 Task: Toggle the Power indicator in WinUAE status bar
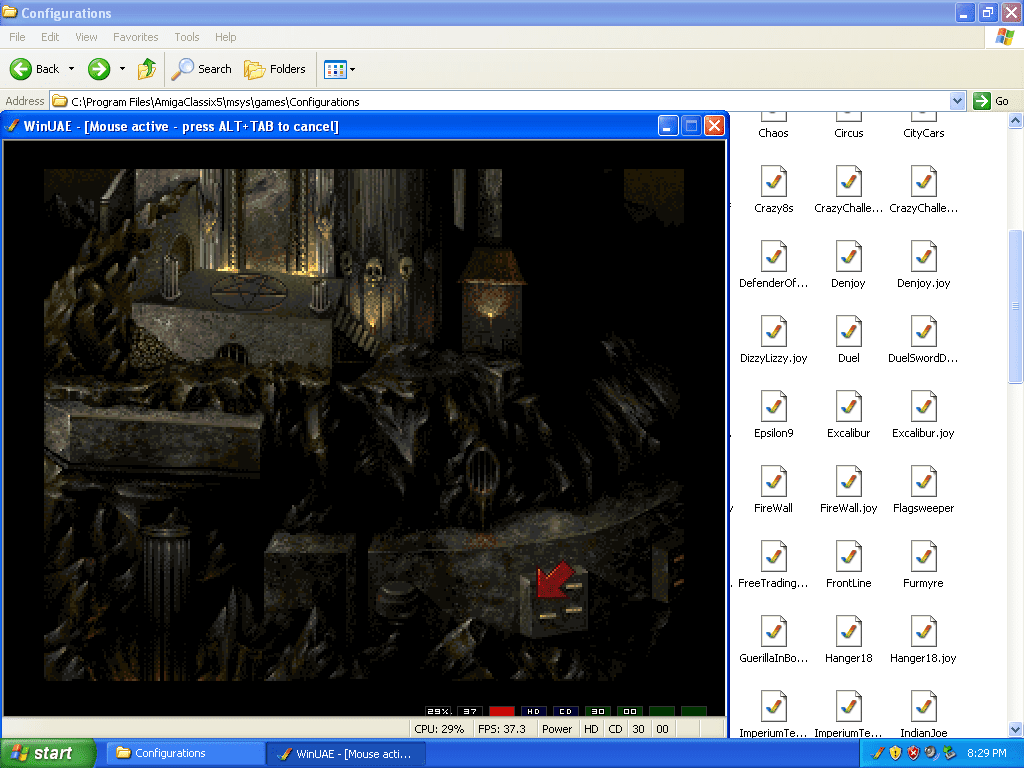(557, 729)
